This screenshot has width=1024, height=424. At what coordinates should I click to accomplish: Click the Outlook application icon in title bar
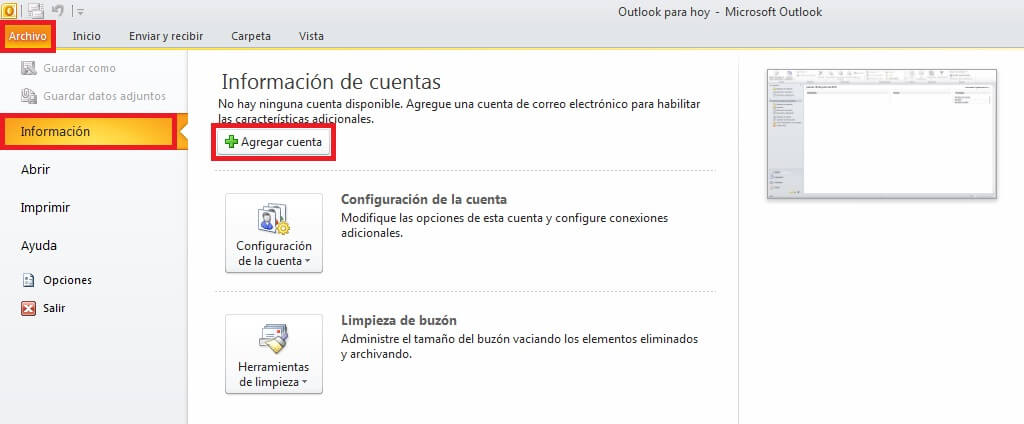(x=9, y=10)
